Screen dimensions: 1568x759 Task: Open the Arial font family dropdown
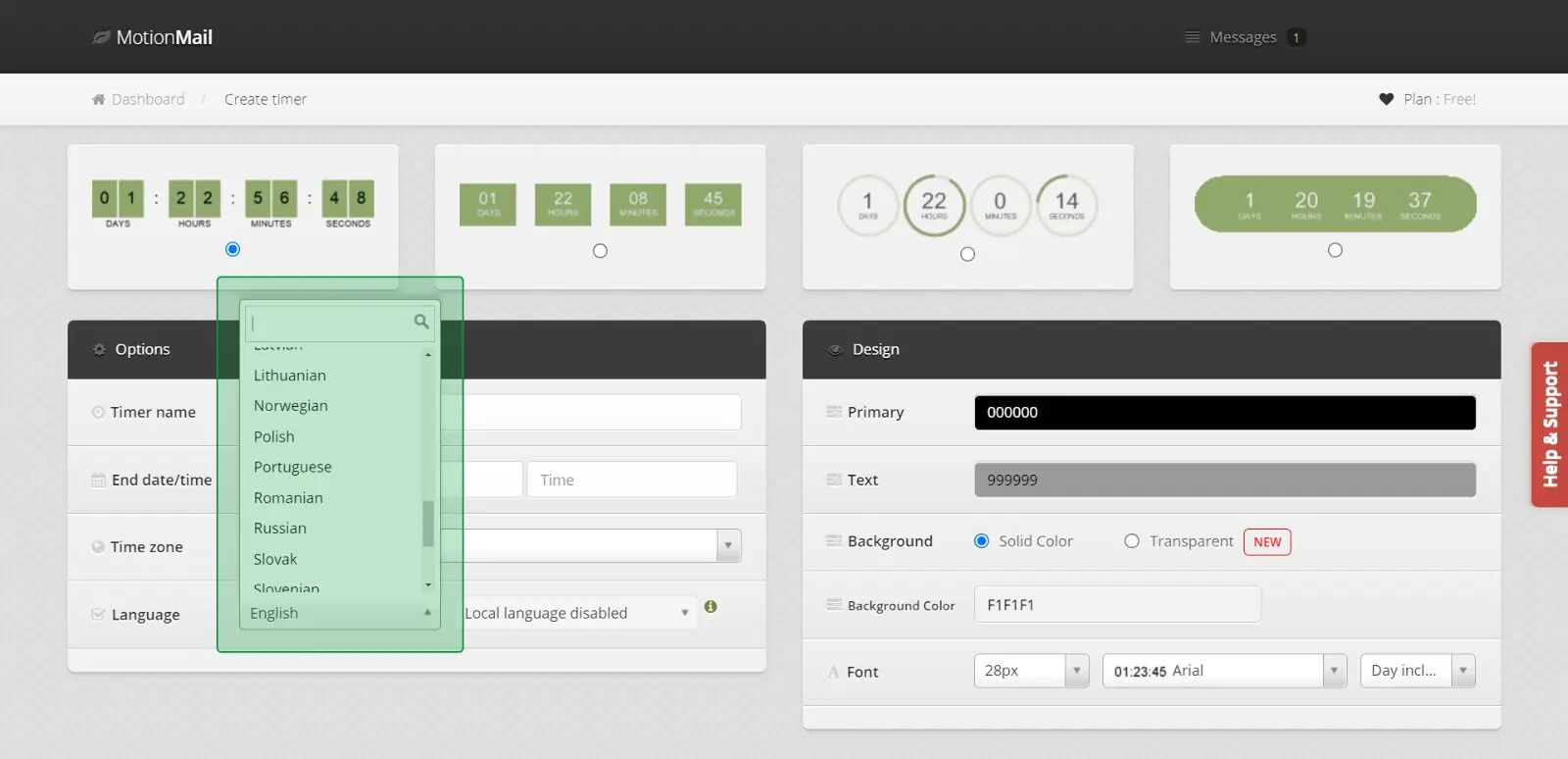pyautogui.click(x=1224, y=671)
